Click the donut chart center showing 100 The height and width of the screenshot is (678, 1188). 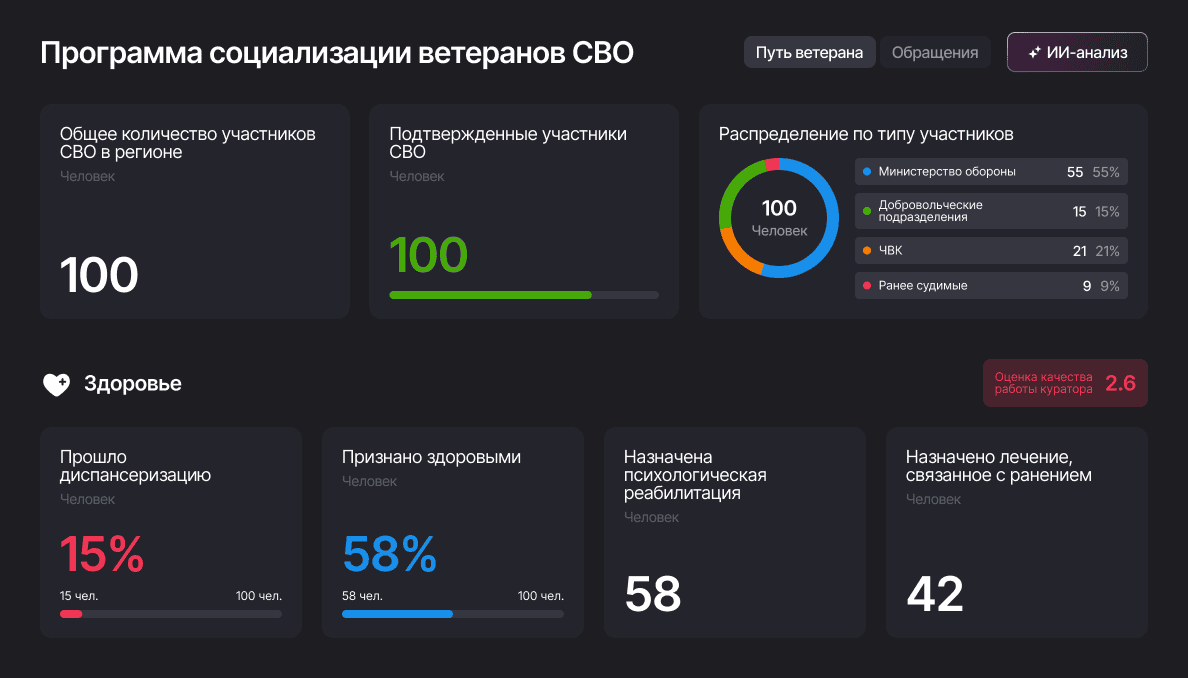779,217
